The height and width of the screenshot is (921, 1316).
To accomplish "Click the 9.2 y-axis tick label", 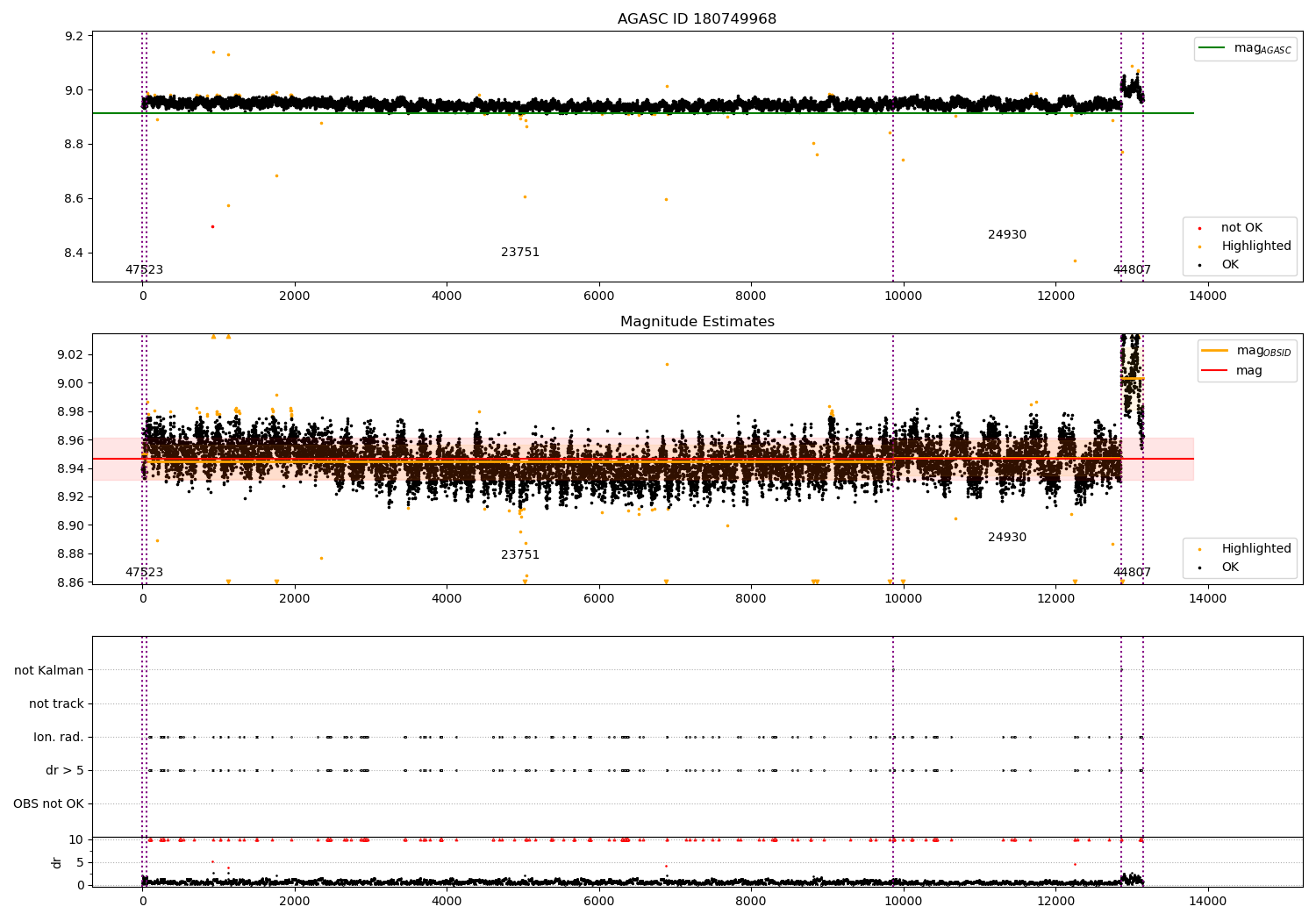I will (x=75, y=36).
